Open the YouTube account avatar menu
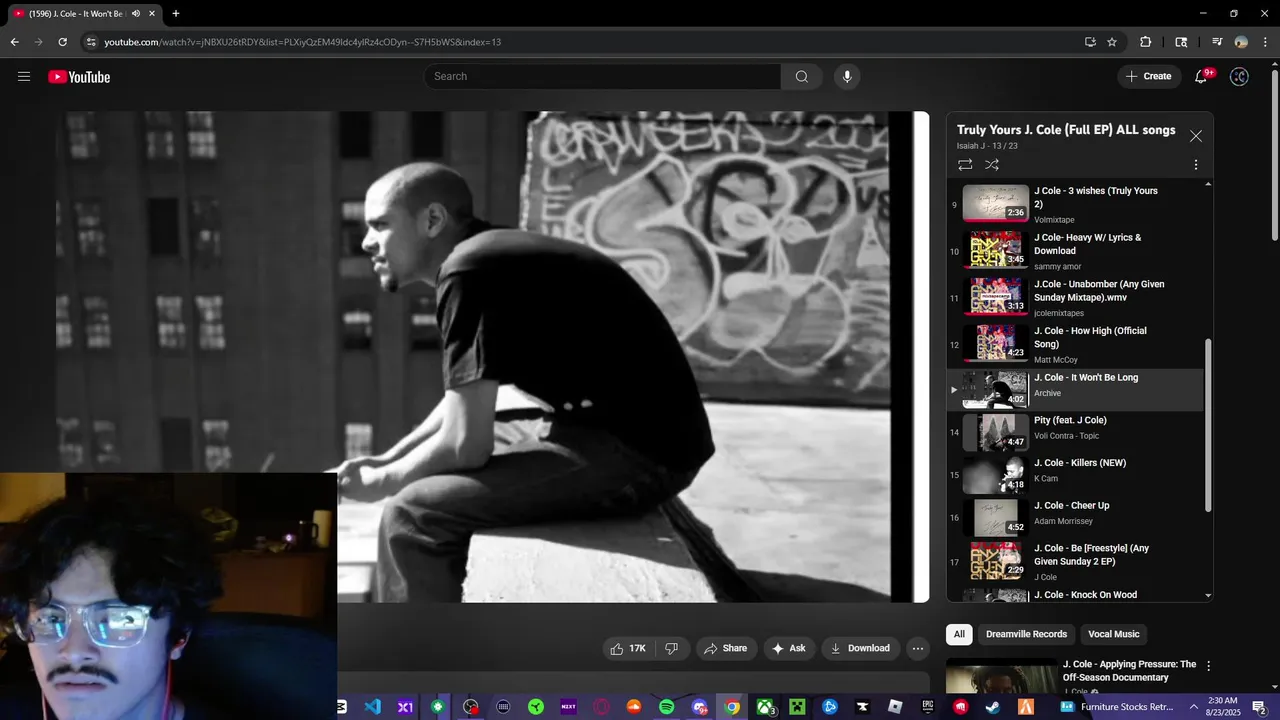Screen dimensions: 1280x720 (x=1239, y=77)
